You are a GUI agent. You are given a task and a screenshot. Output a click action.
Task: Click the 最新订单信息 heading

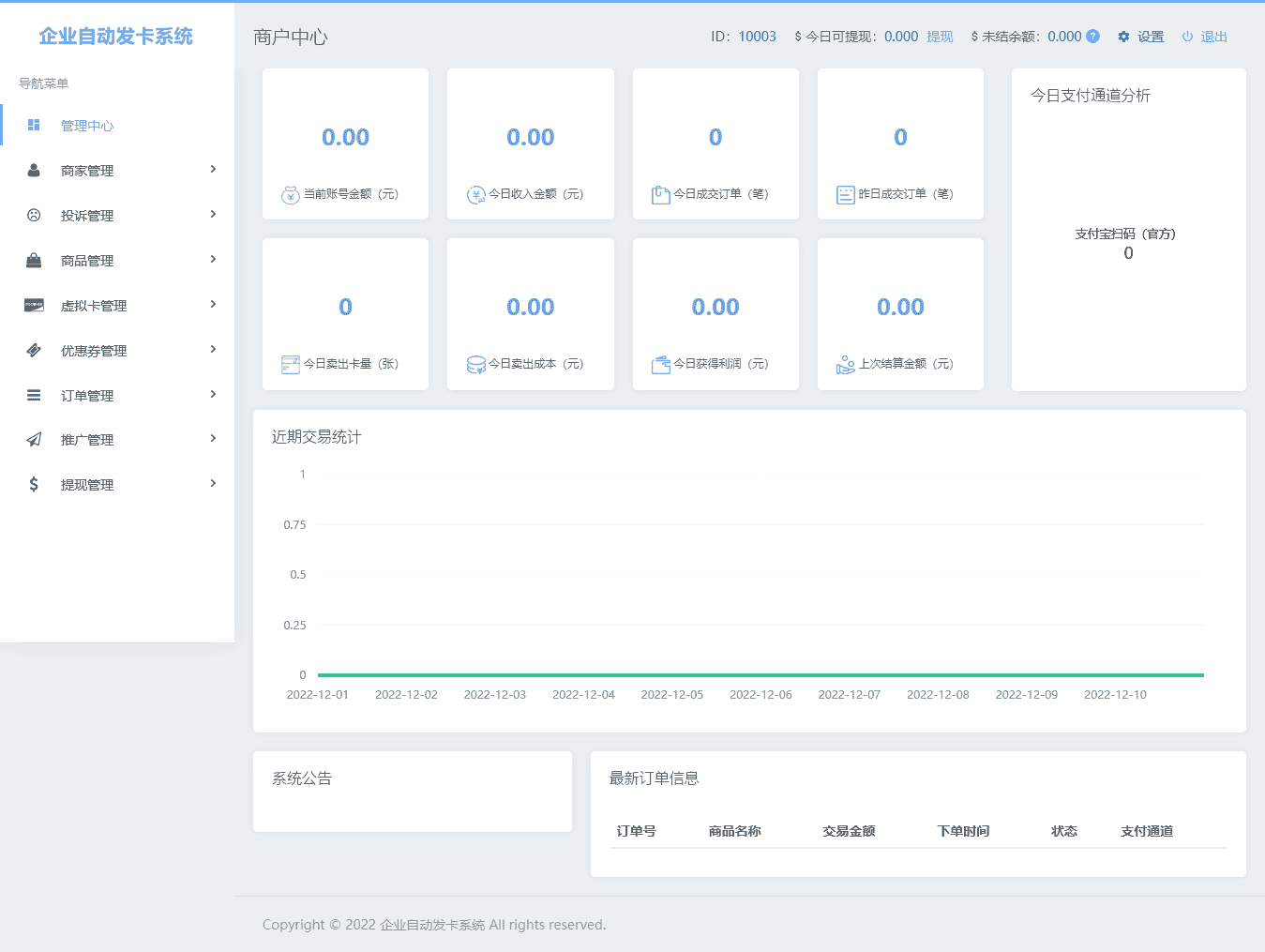pos(655,778)
